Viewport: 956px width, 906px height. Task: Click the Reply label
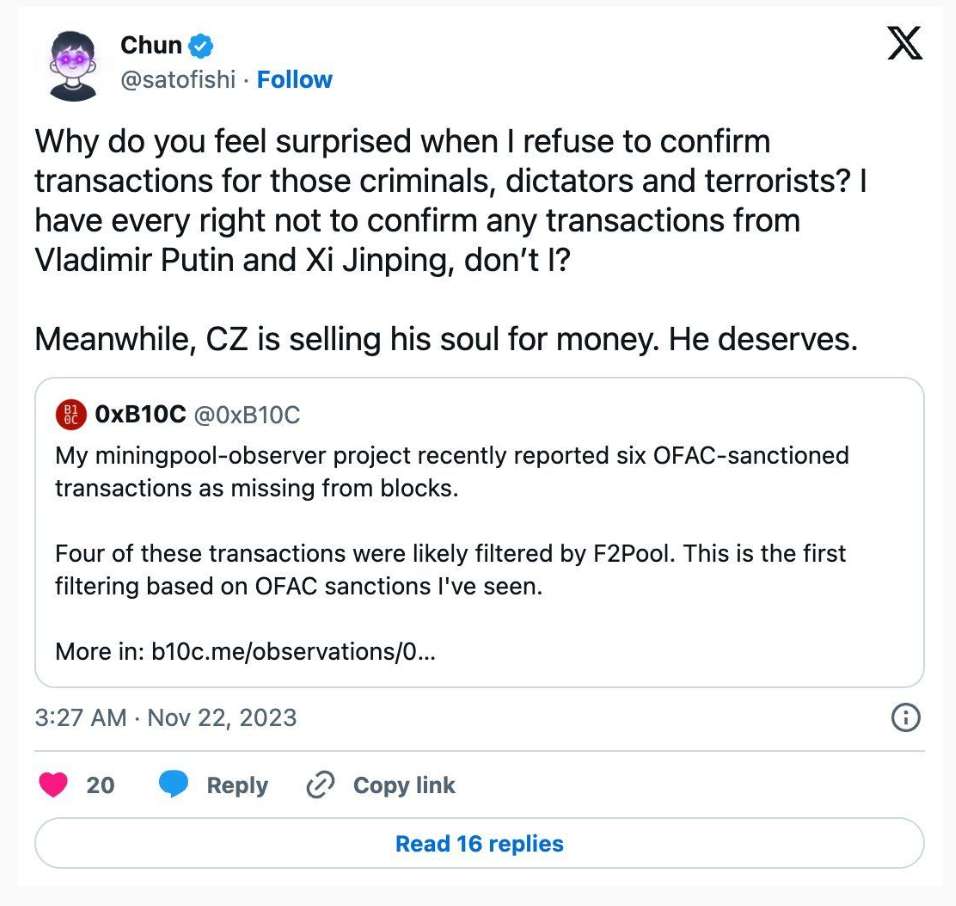coord(237,785)
